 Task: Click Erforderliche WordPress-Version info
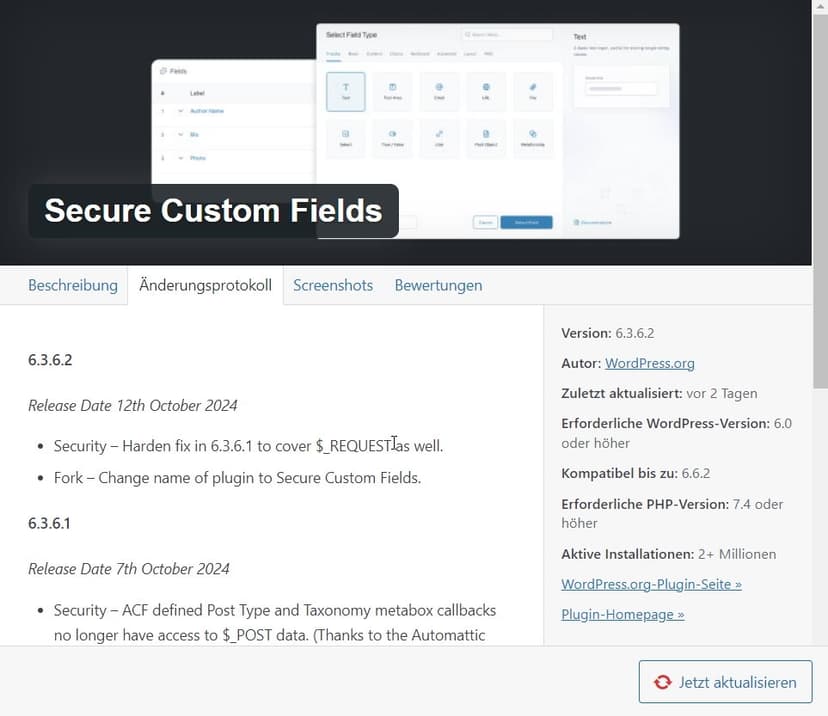tap(676, 433)
